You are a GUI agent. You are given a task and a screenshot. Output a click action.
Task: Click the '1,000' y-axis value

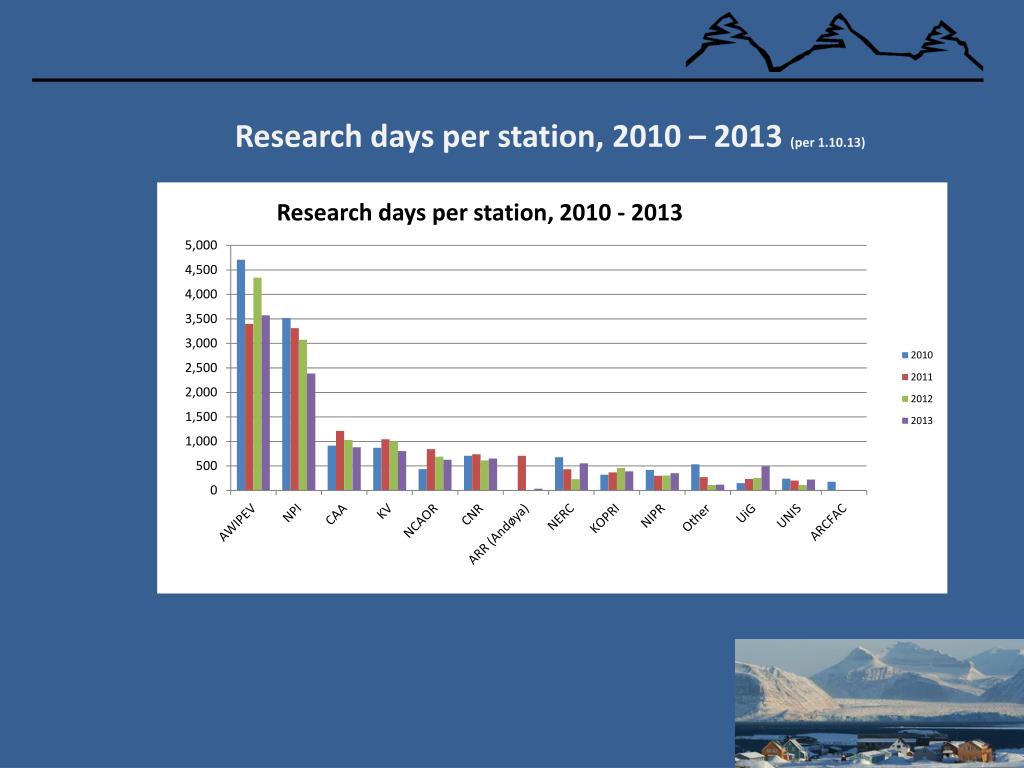[201, 441]
